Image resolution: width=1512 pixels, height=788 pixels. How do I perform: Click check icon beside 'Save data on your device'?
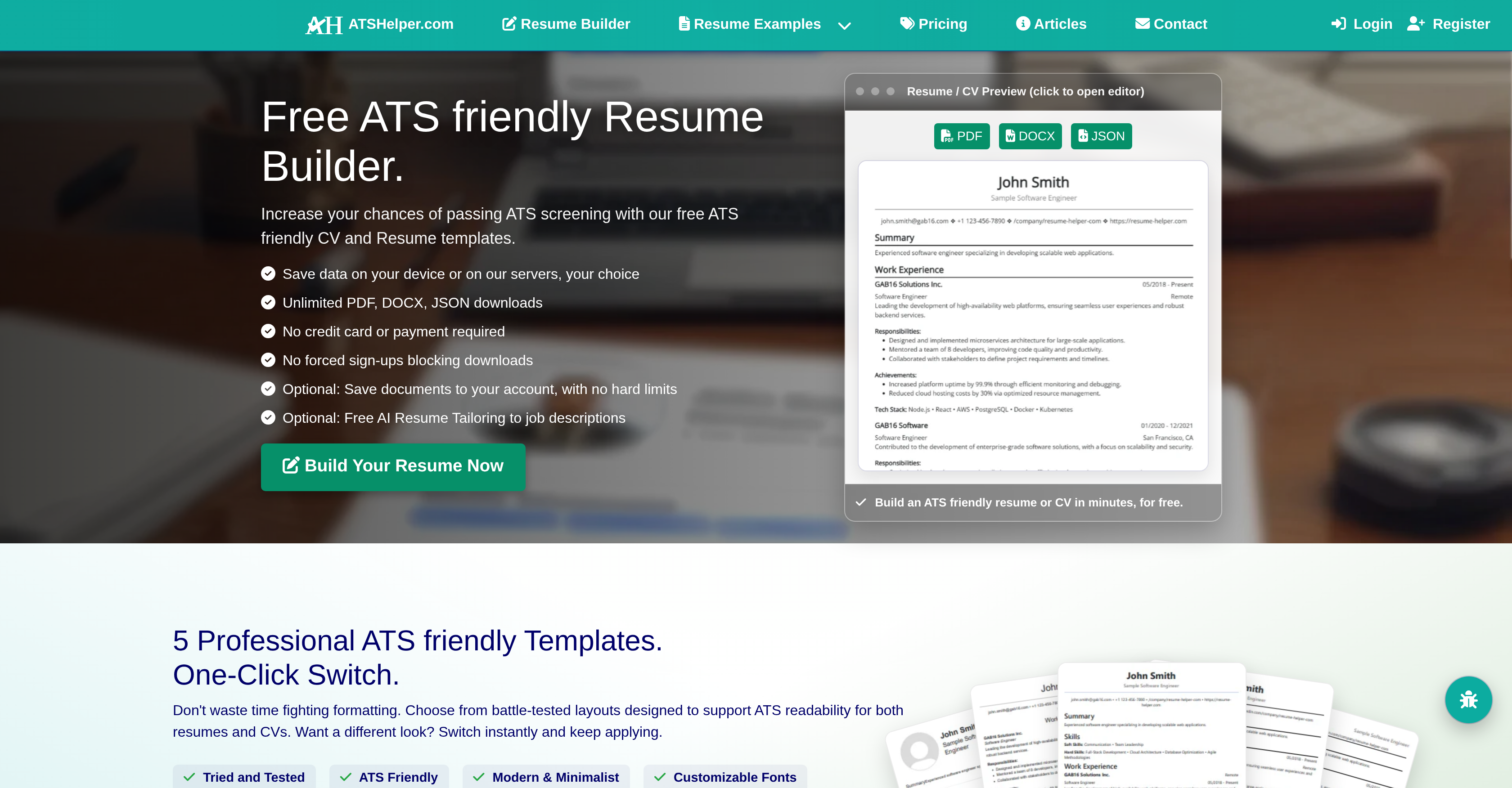[268, 274]
